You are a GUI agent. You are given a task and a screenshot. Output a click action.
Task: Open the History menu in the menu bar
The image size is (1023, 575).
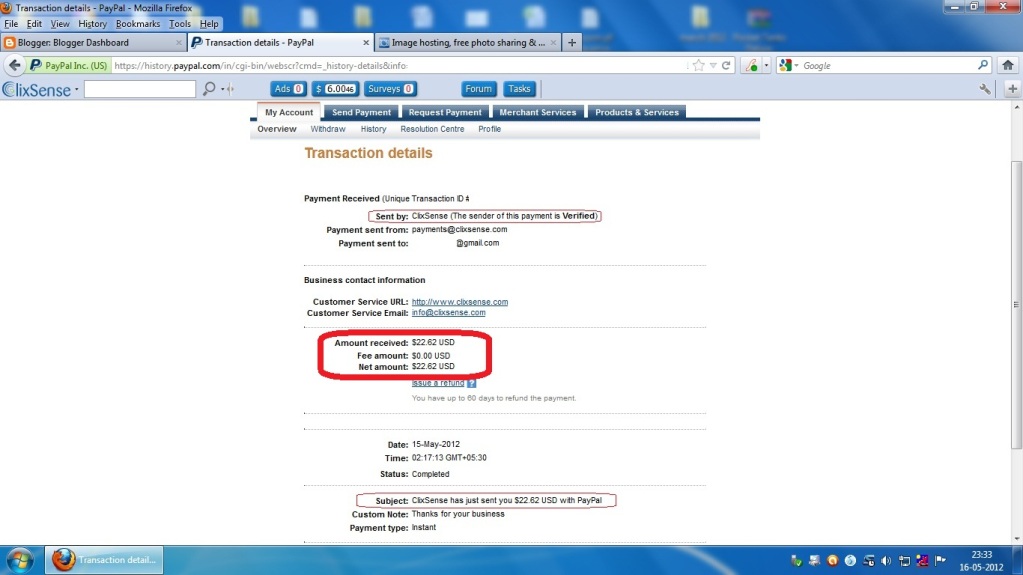tap(92, 23)
